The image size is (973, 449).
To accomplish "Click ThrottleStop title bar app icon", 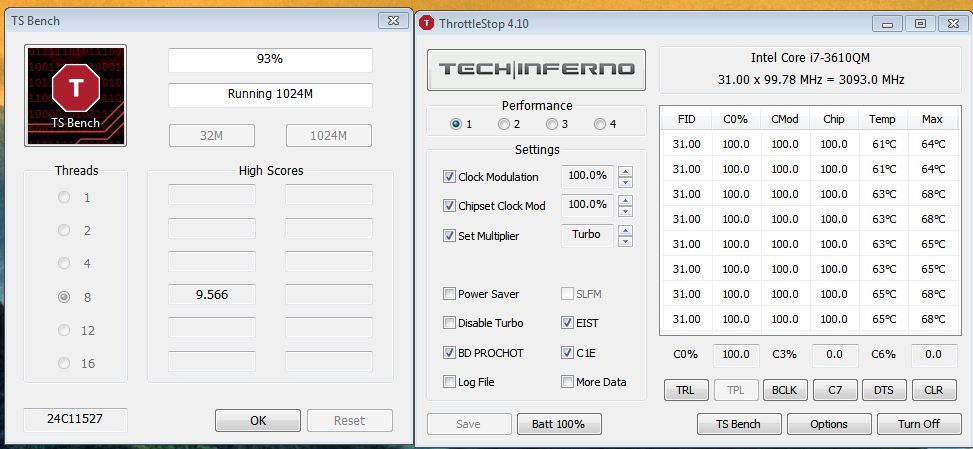I will click(x=426, y=24).
